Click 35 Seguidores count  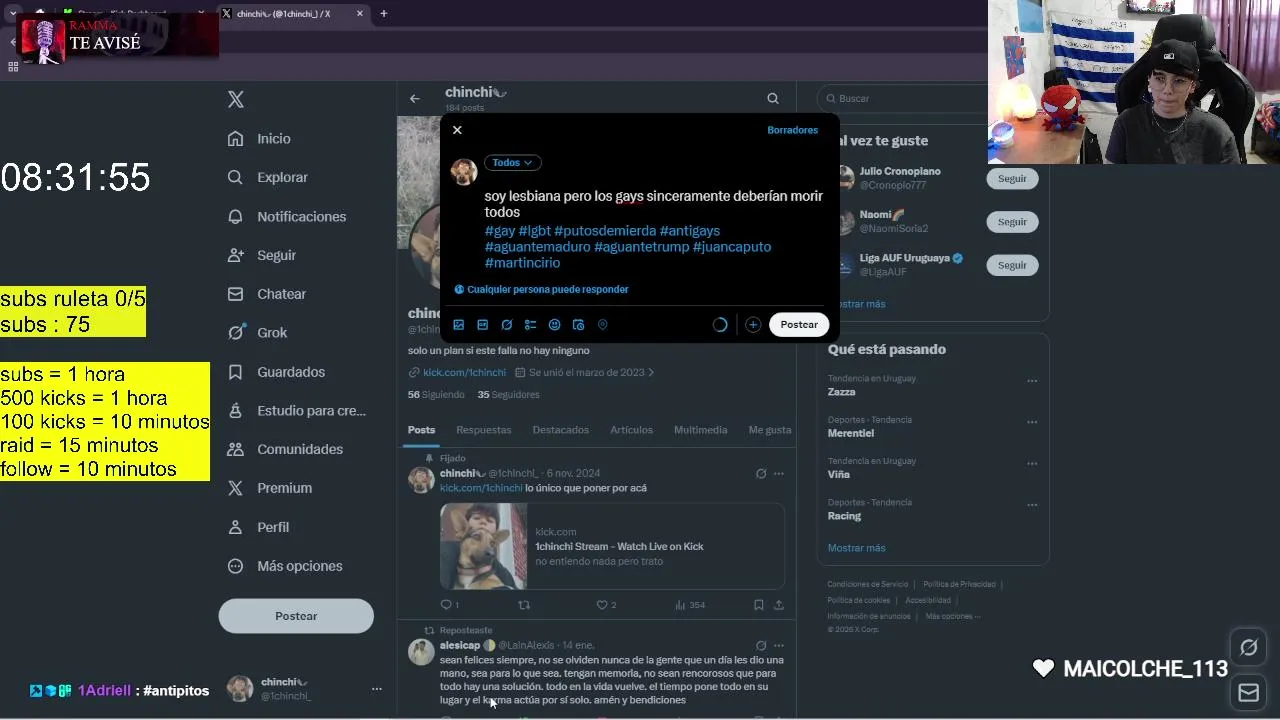(x=508, y=395)
